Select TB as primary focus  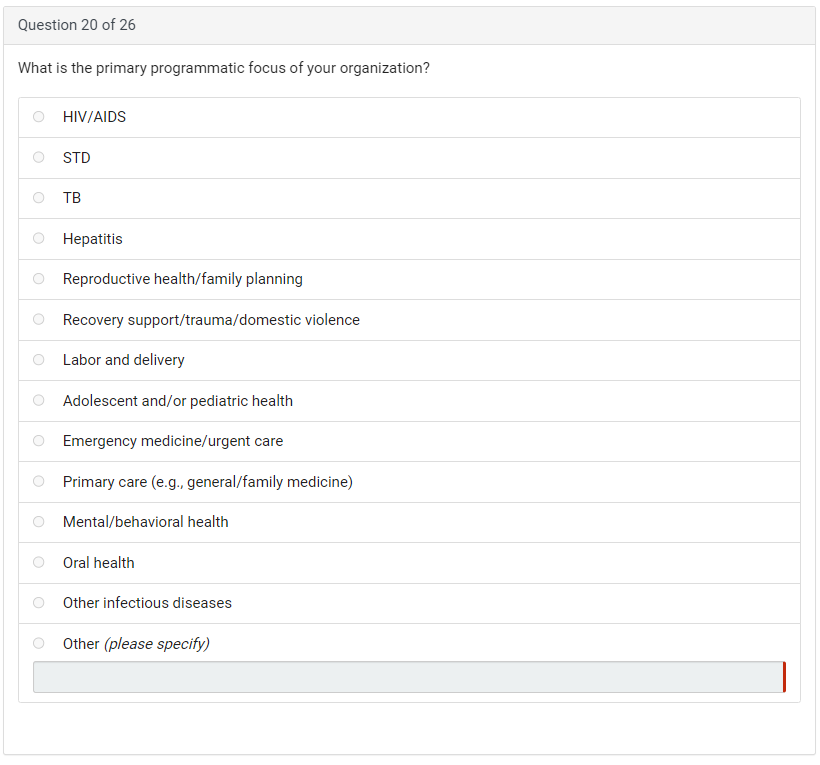[39, 198]
